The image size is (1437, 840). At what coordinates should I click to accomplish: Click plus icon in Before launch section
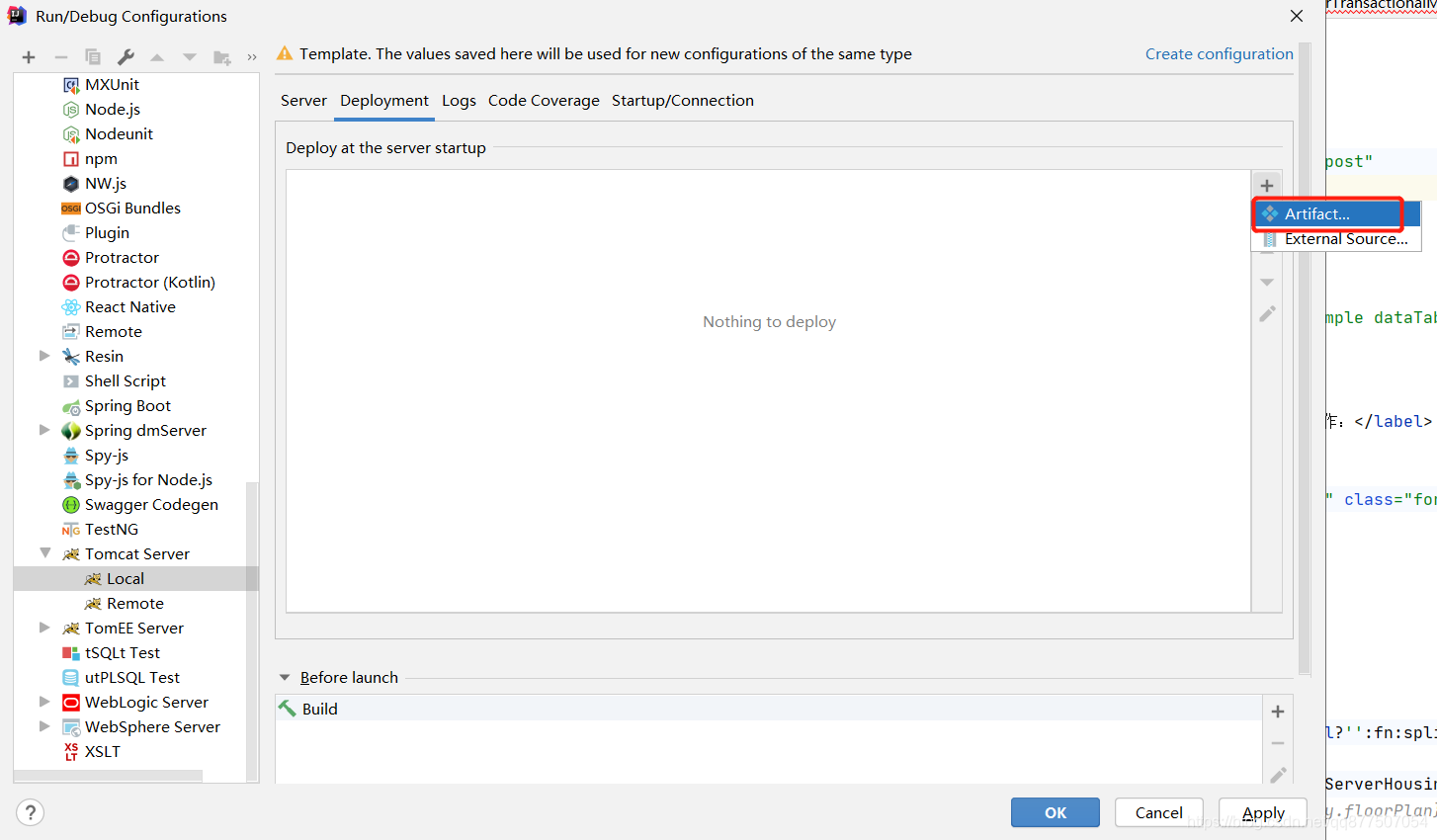click(x=1278, y=712)
